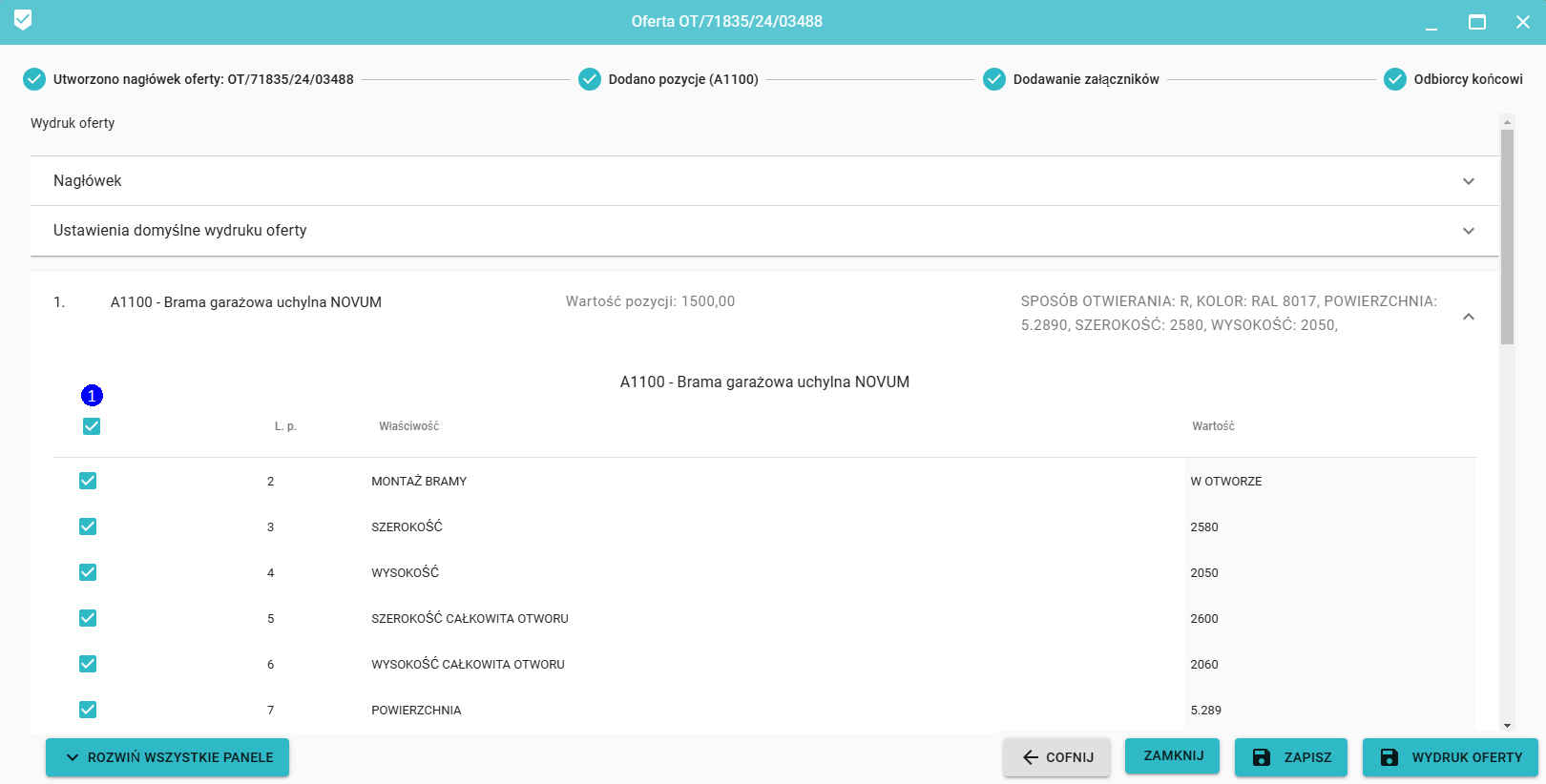Save the offer with ZAPISZ

click(1290, 757)
